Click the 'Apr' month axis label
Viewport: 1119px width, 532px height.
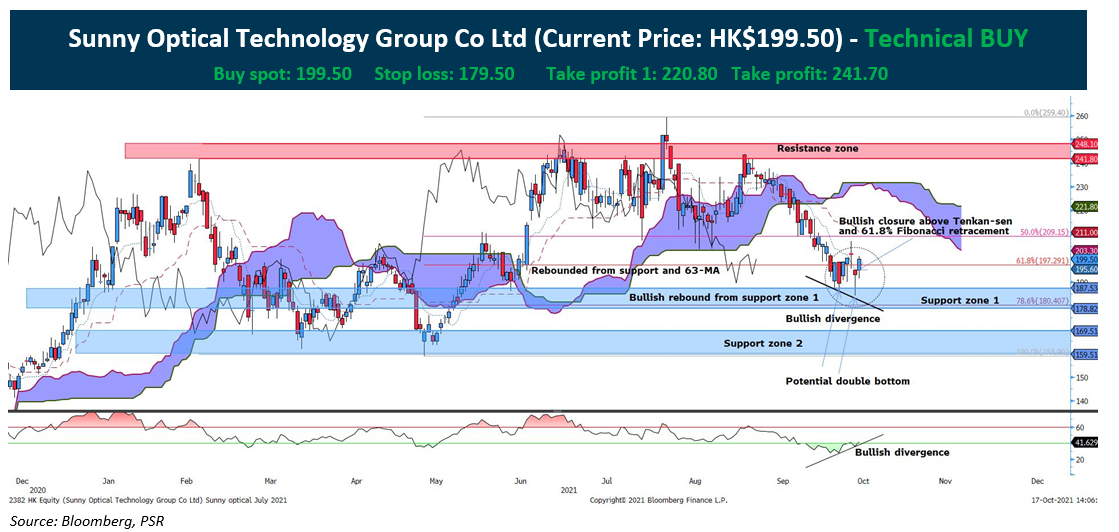click(x=356, y=482)
